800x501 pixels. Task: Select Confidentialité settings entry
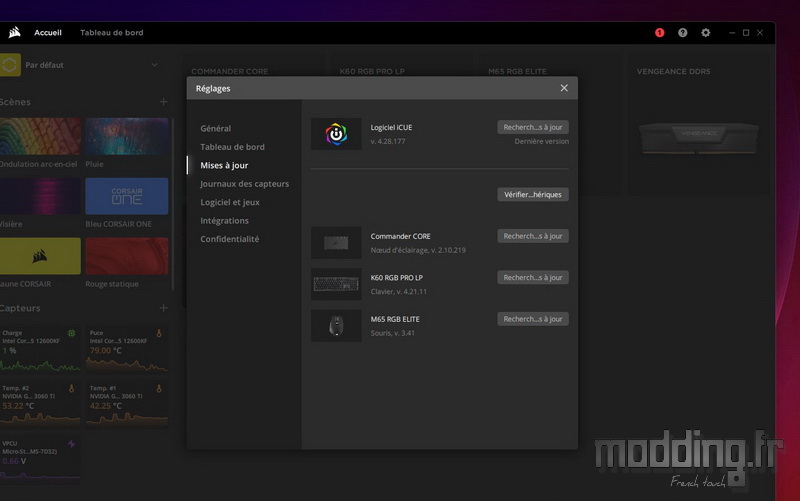(x=230, y=239)
